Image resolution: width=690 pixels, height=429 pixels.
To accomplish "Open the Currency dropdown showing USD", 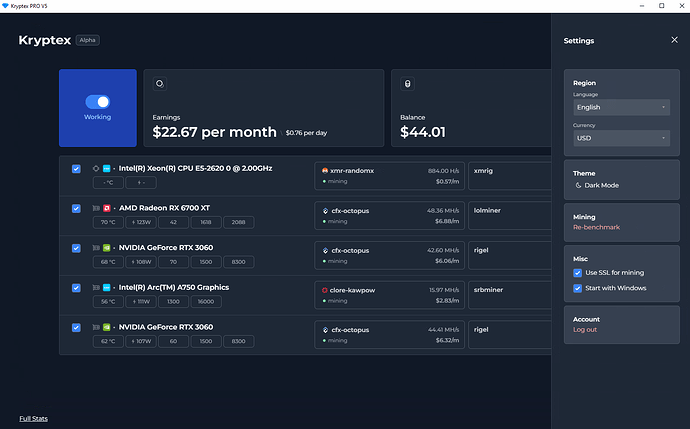I will [621, 138].
